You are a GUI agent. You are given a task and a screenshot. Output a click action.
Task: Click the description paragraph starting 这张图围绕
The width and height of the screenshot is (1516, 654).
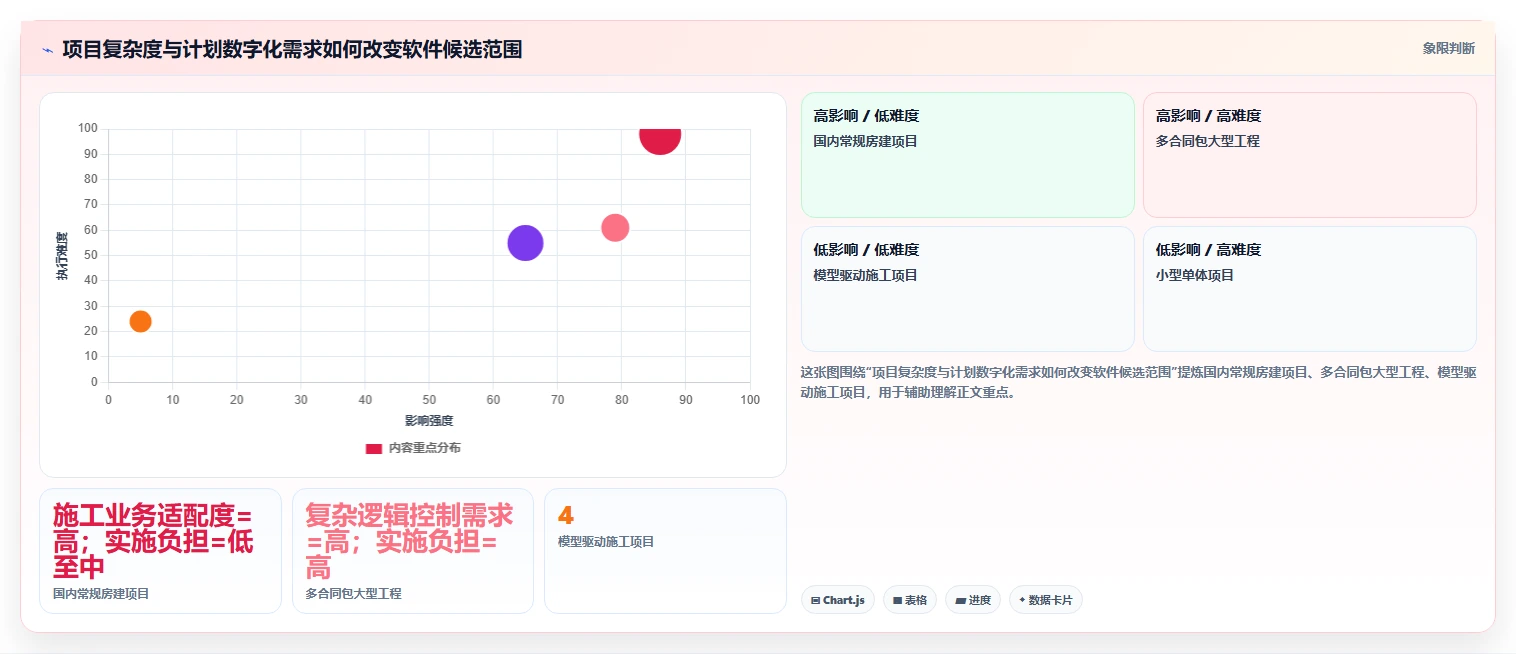coord(1139,383)
